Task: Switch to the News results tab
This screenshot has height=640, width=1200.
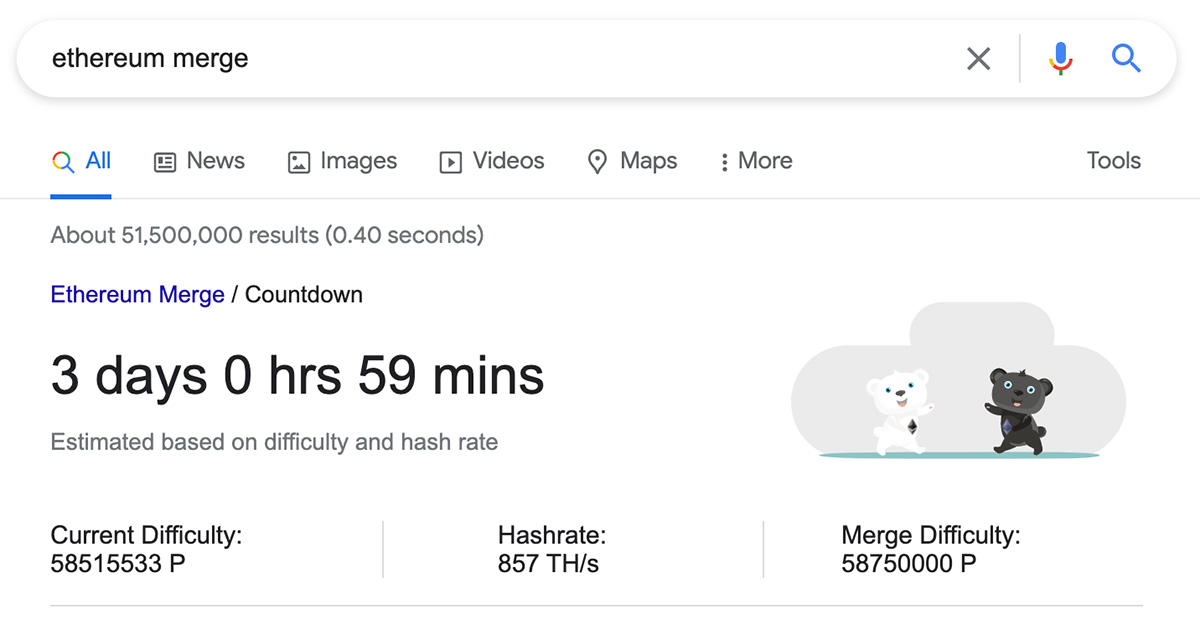Action: (x=199, y=161)
